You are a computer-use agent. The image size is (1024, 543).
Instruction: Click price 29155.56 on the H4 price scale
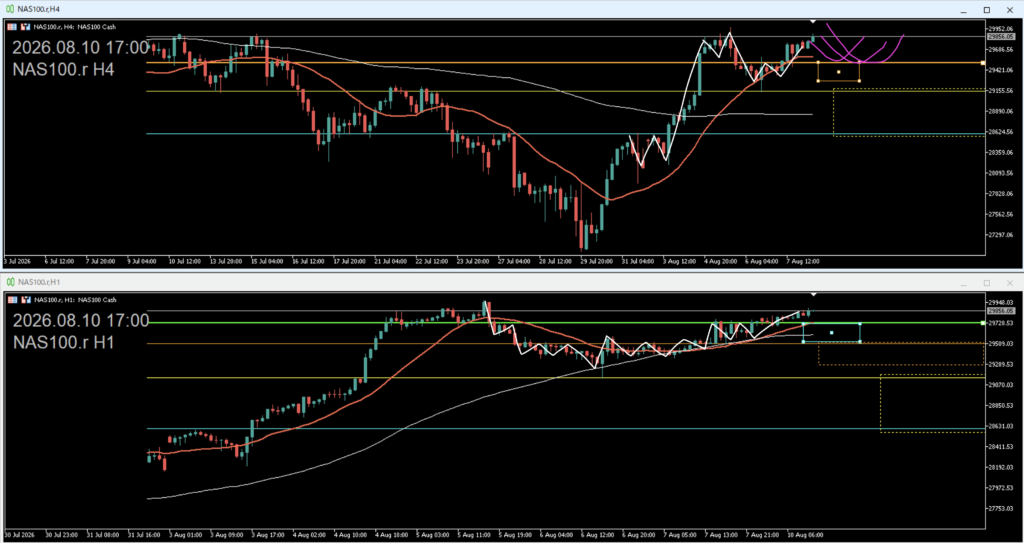(x=1001, y=91)
